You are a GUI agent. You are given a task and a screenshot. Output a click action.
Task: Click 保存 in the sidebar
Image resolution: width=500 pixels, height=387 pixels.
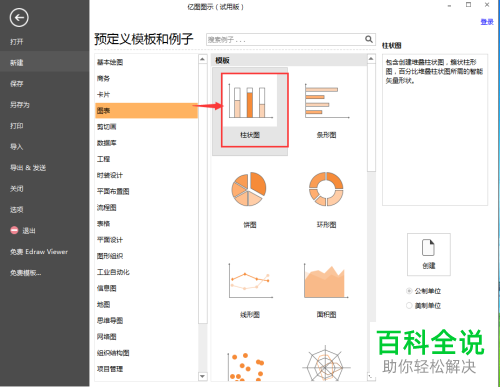click(17, 84)
